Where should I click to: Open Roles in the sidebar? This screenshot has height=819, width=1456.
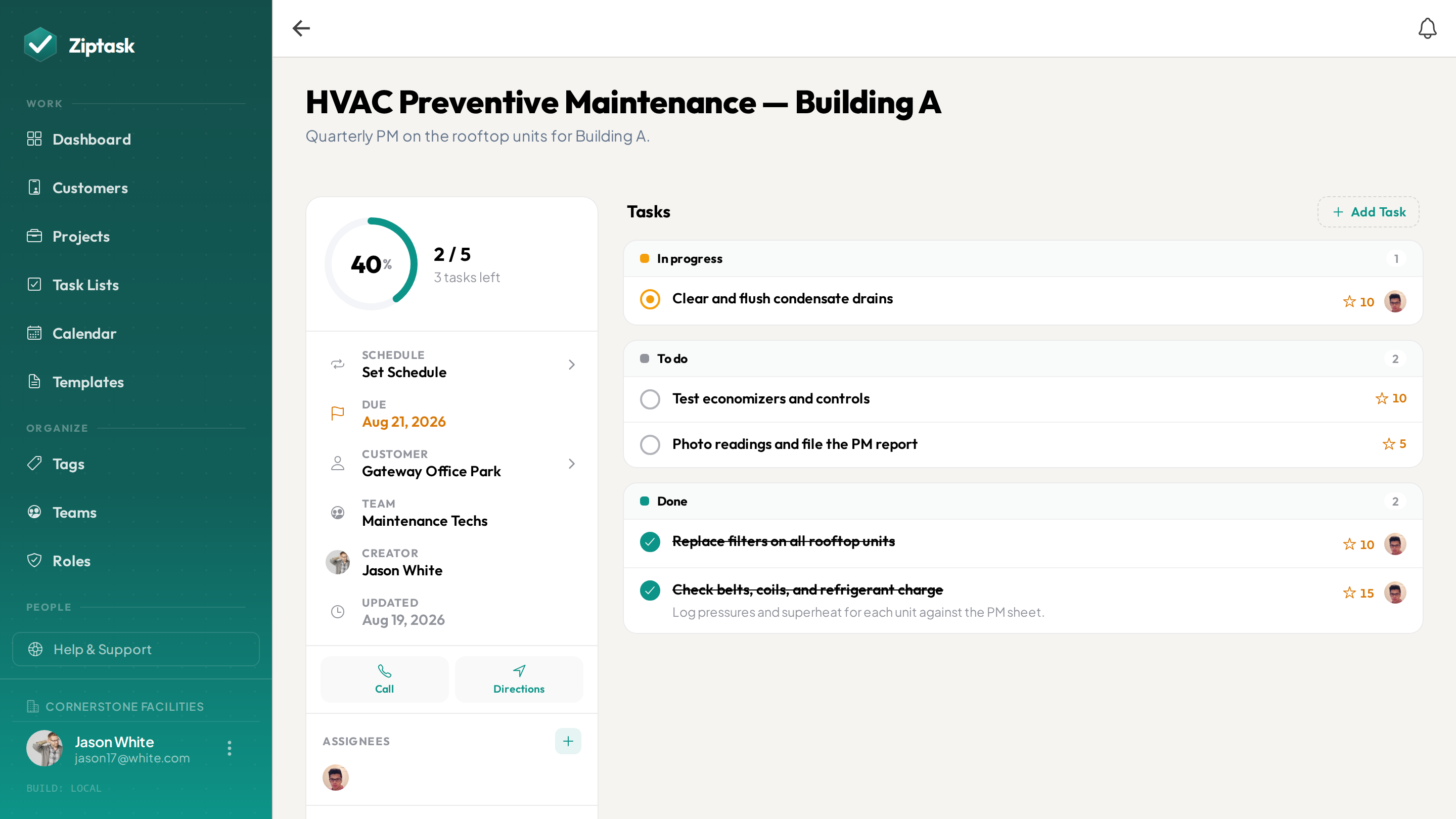pyautogui.click(x=135, y=561)
